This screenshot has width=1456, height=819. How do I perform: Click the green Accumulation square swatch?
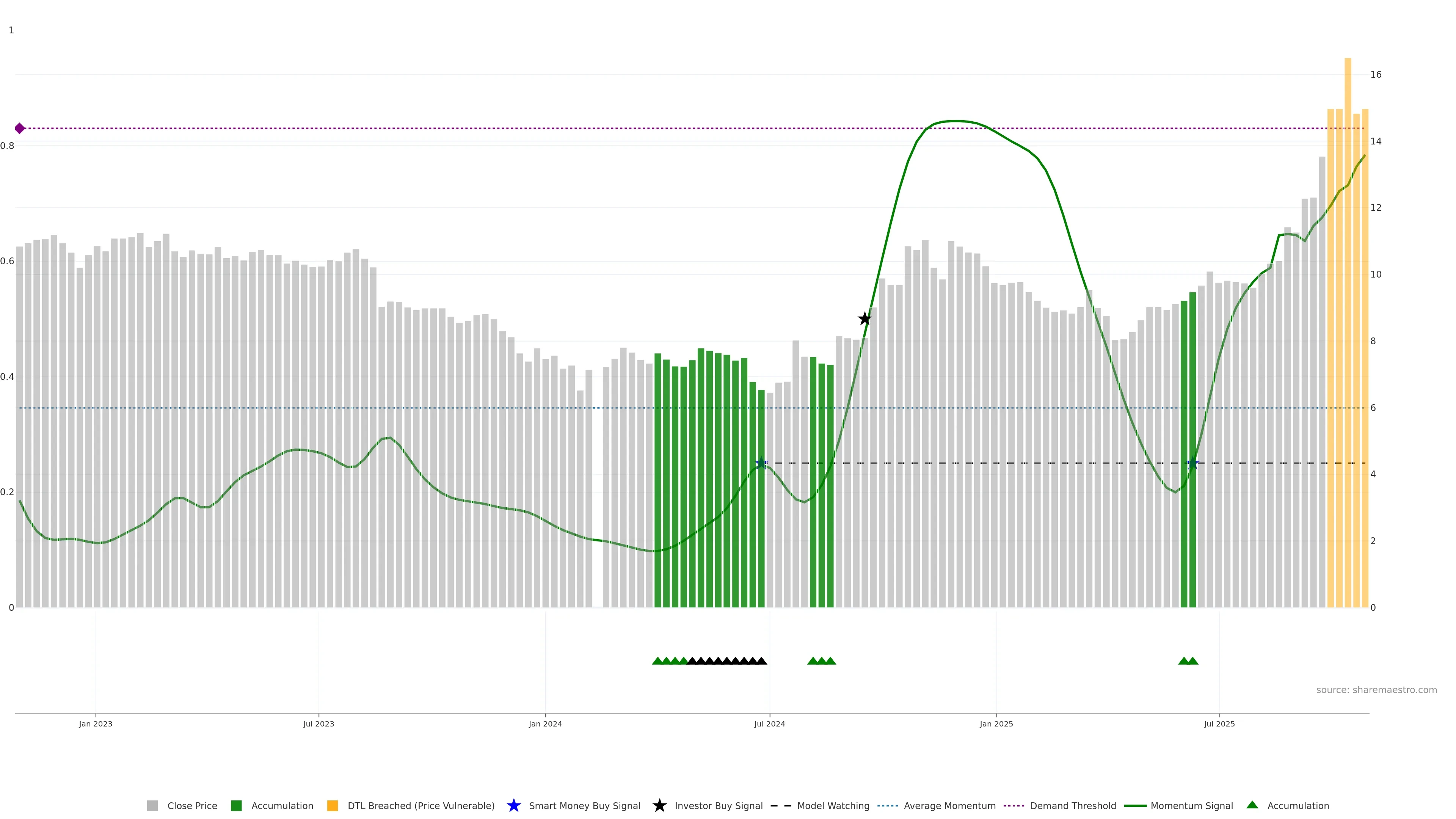(x=236, y=805)
